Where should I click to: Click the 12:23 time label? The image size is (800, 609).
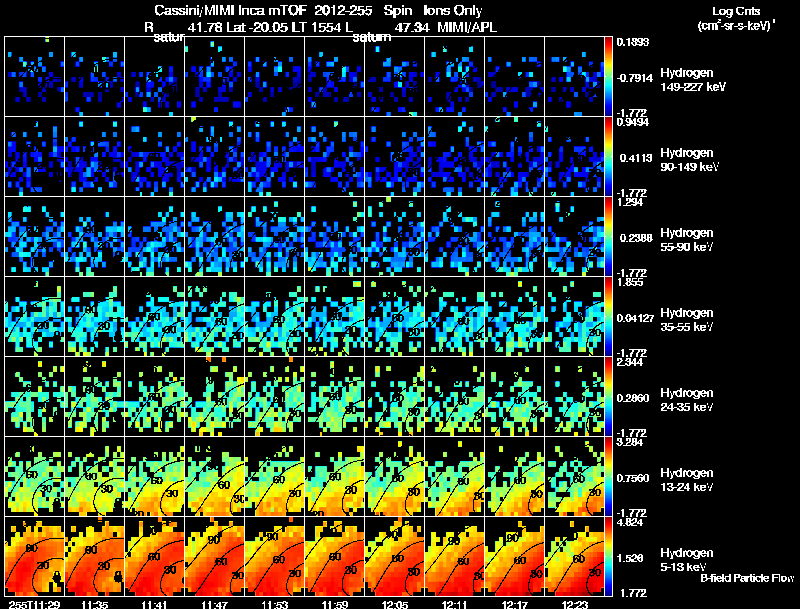tap(574, 604)
